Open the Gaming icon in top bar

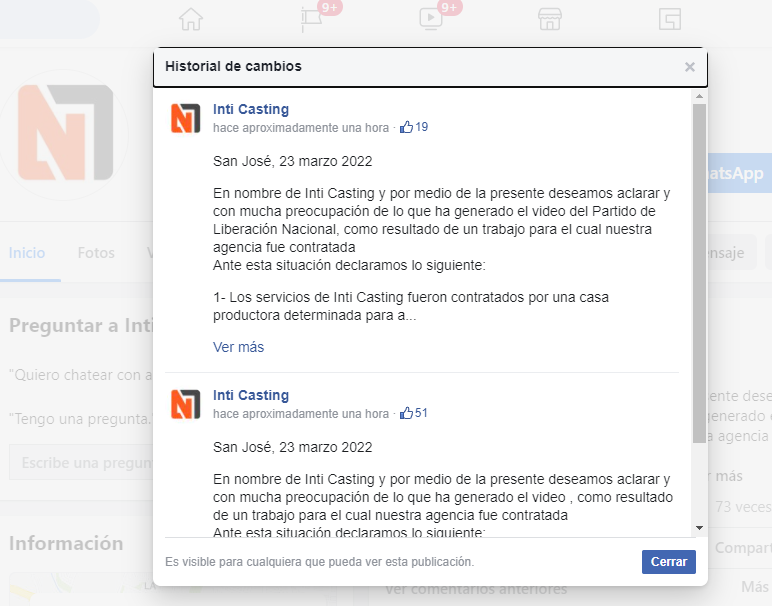click(x=669, y=20)
